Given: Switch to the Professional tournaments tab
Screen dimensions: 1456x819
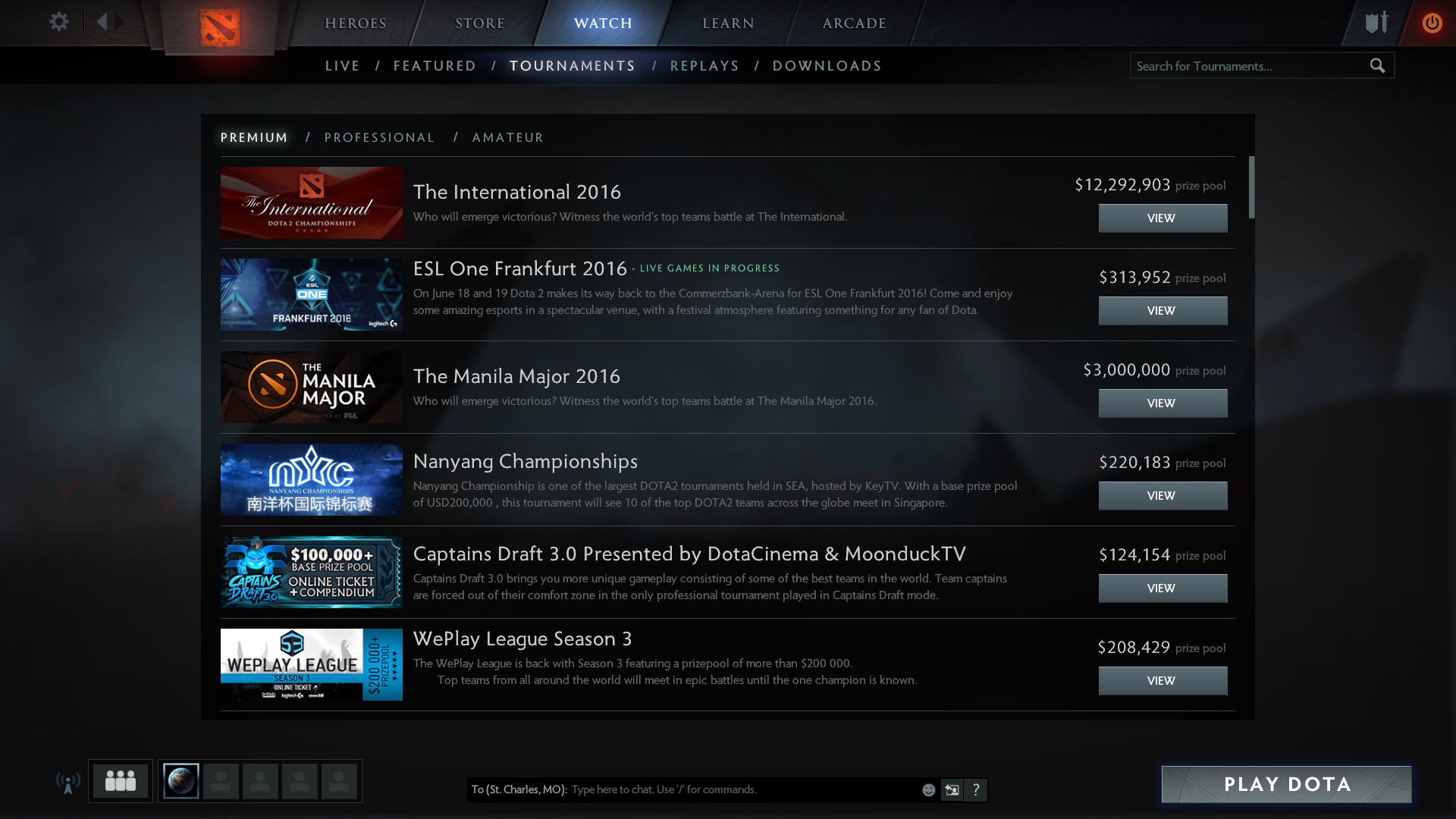Looking at the screenshot, I should (x=379, y=137).
